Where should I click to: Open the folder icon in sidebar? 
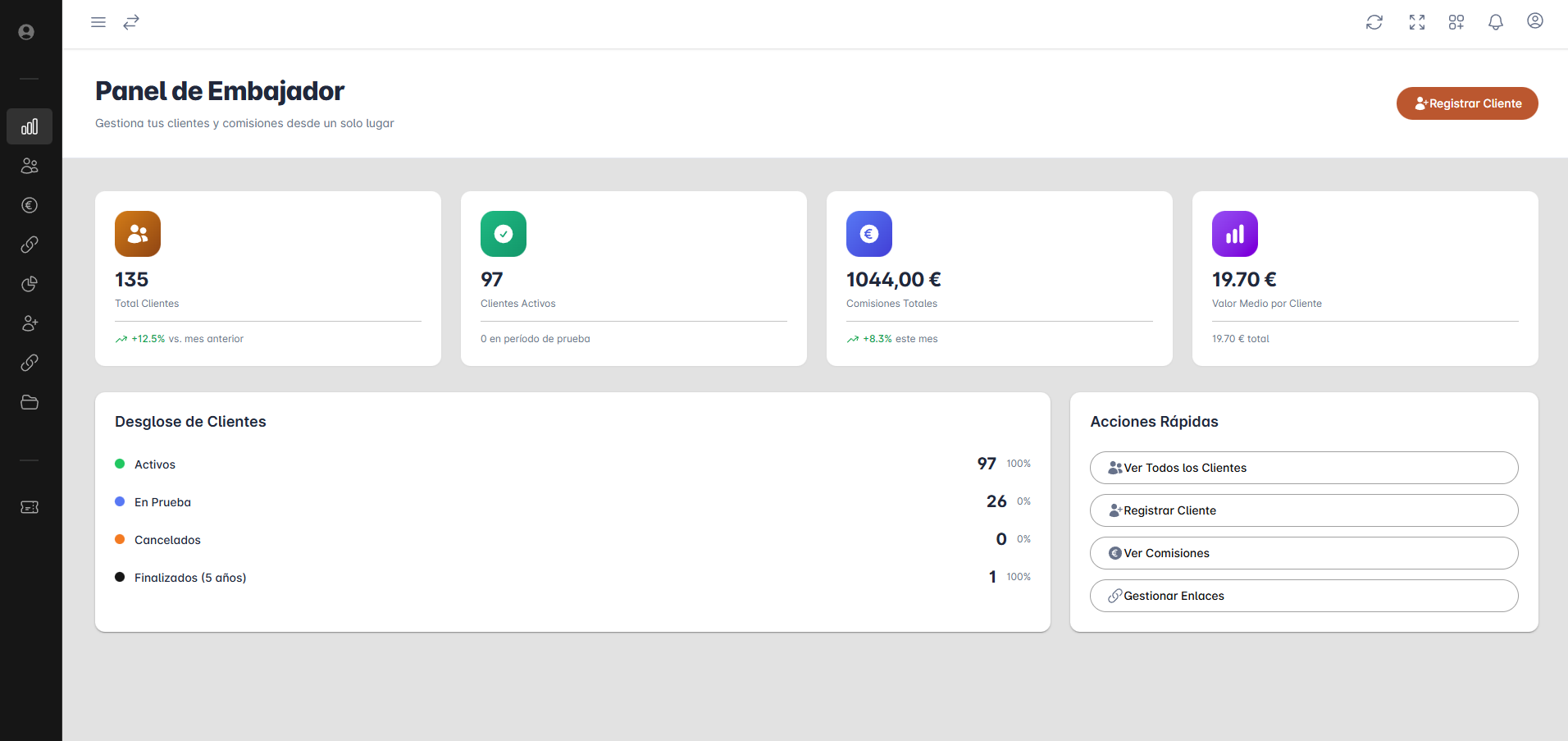30,402
